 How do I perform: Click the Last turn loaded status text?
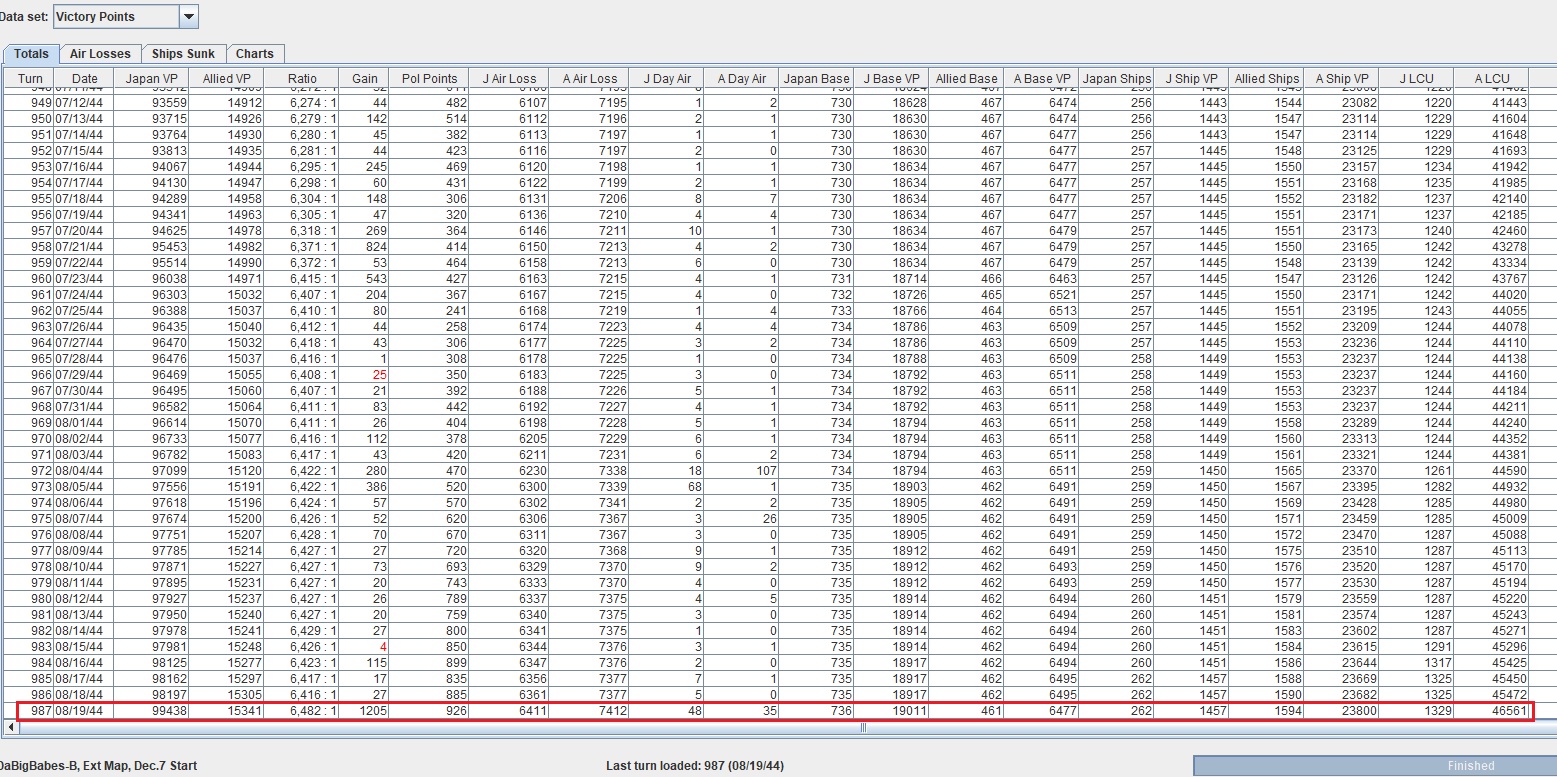(695, 766)
